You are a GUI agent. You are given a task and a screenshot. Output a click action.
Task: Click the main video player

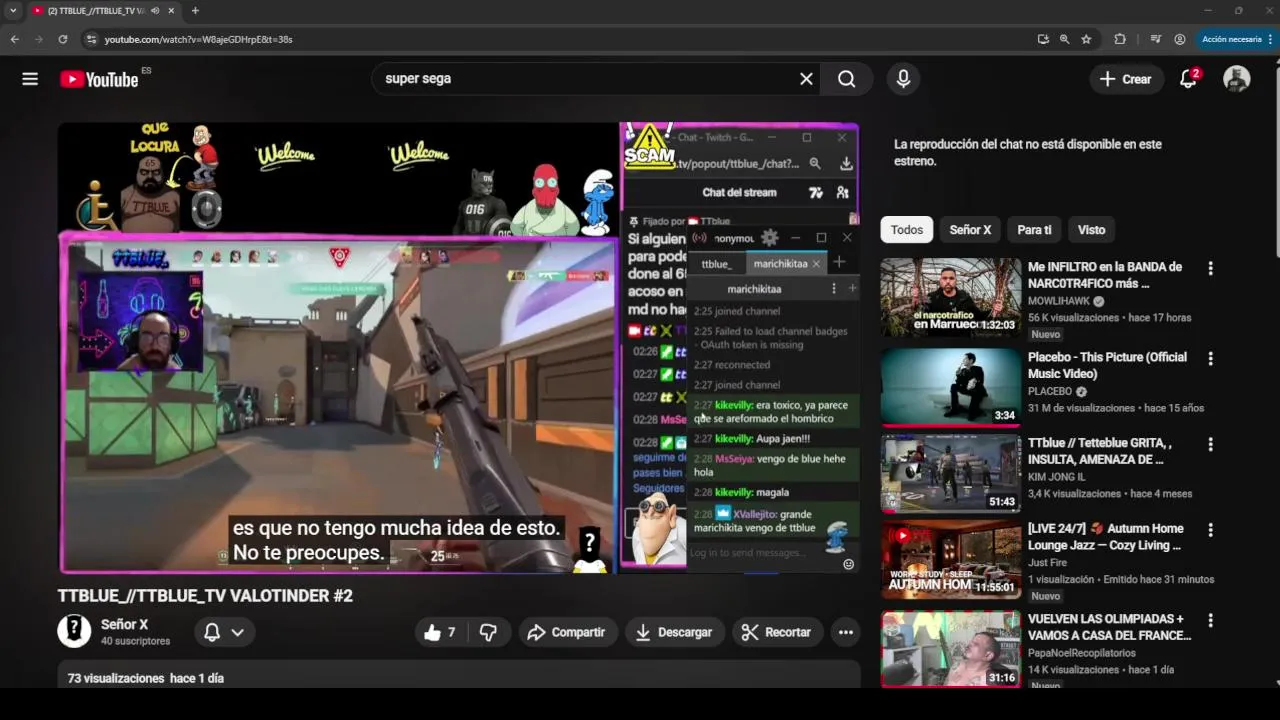pyautogui.click(x=459, y=348)
